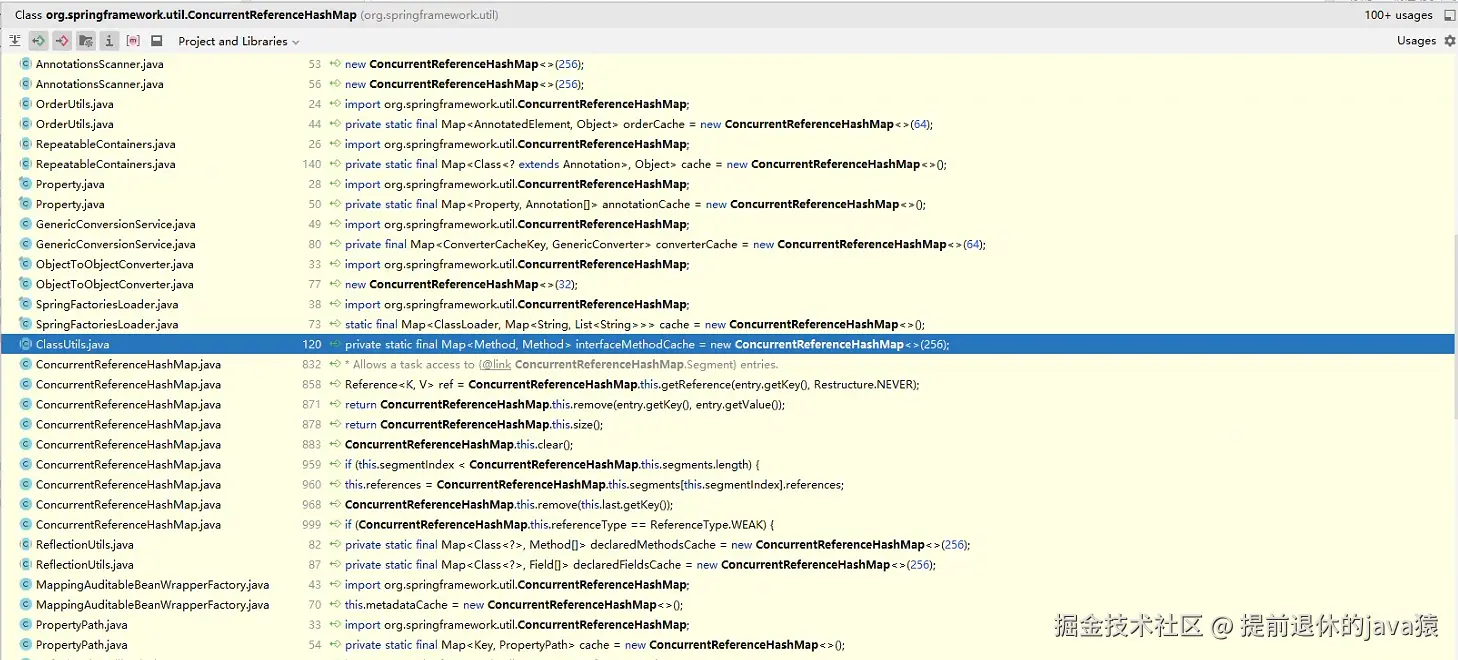The height and width of the screenshot is (660, 1458).
Task: Click the ConcurrentReferenceHashMap class title header
Action: pos(256,15)
